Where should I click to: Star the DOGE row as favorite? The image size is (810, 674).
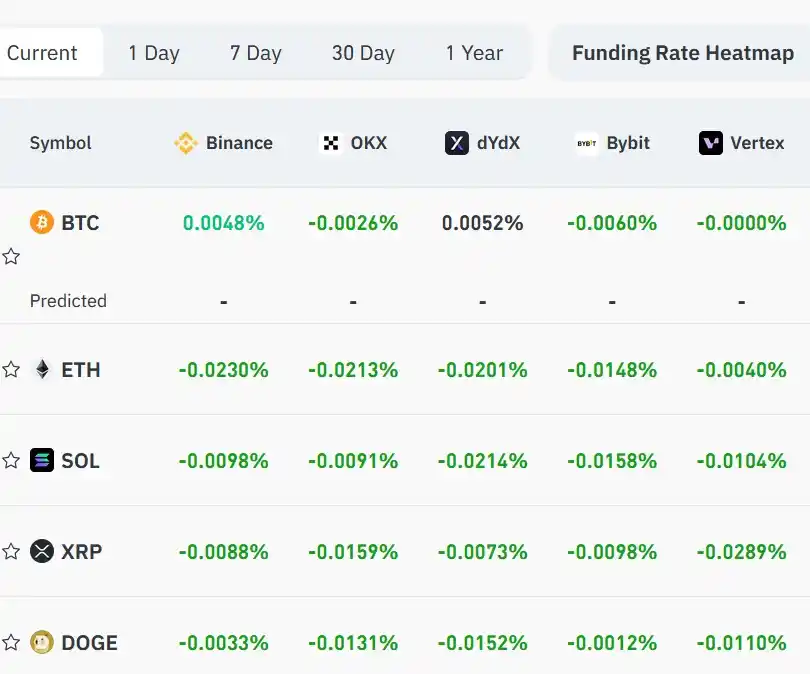12,642
